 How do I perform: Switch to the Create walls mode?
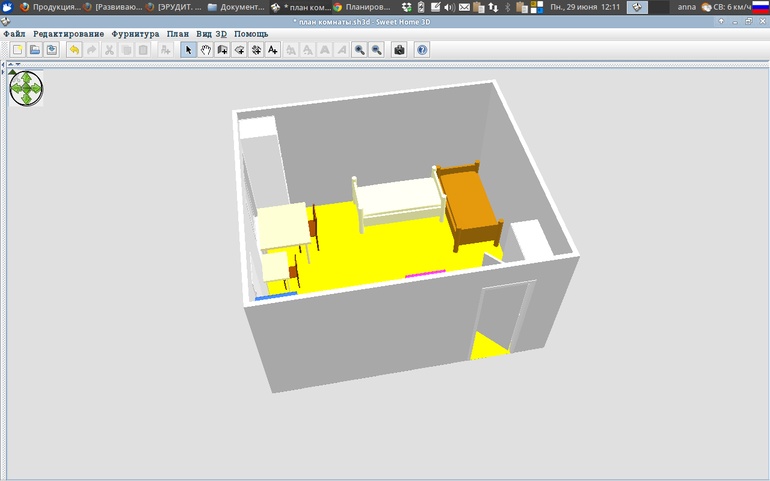223,50
